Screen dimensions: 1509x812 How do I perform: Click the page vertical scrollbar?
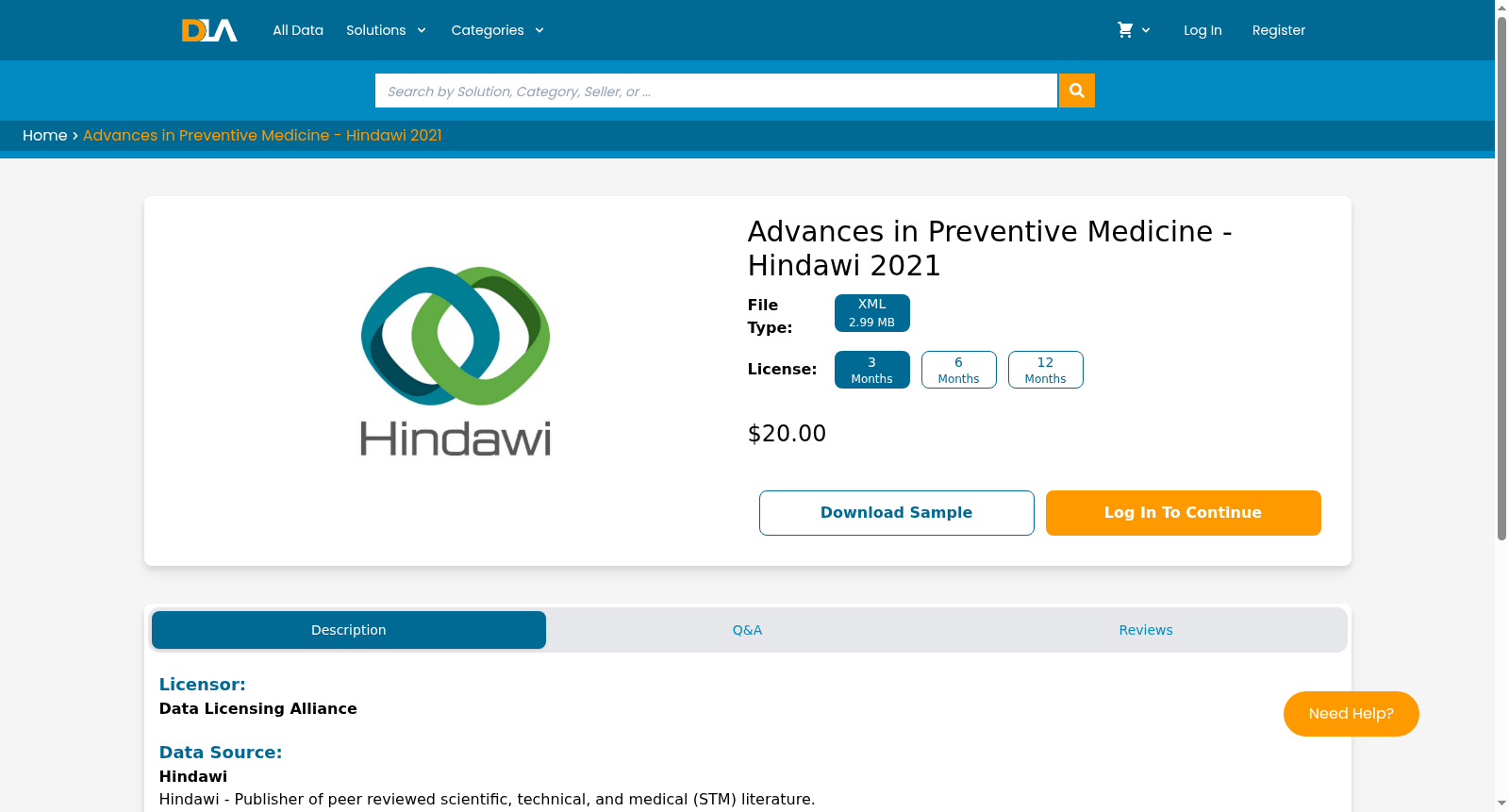(x=1501, y=278)
